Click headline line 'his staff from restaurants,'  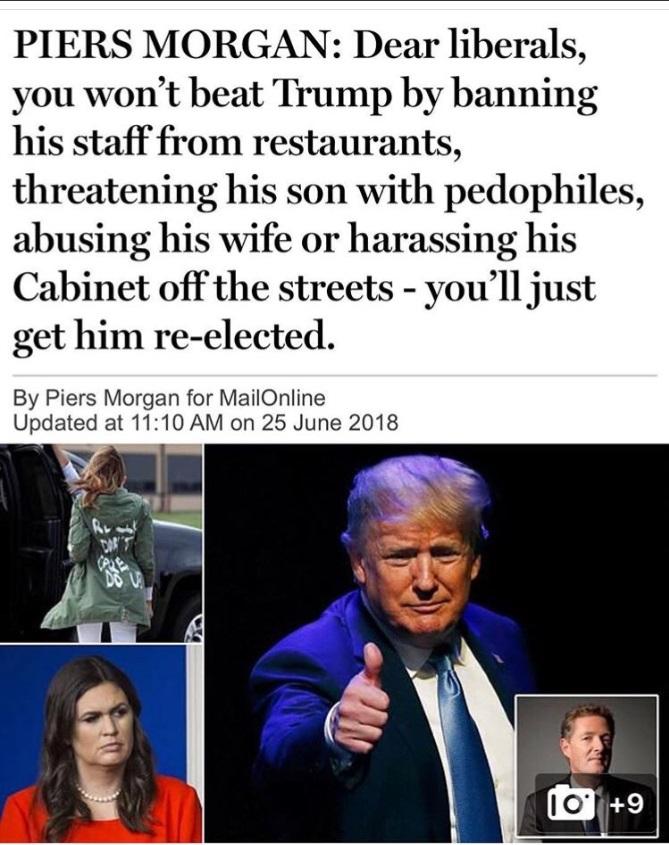[237, 142]
